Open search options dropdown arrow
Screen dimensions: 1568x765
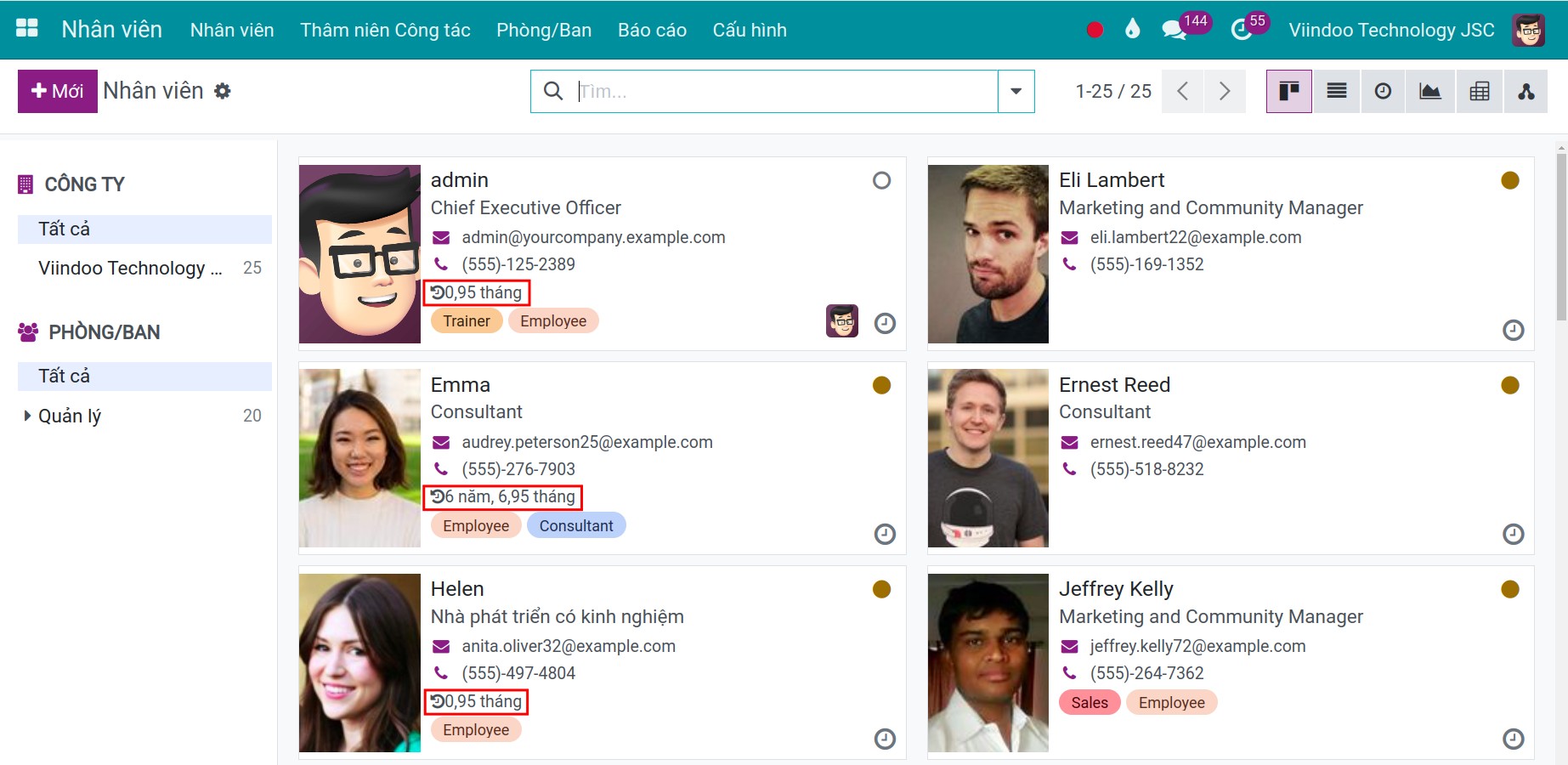(x=1016, y=91)
